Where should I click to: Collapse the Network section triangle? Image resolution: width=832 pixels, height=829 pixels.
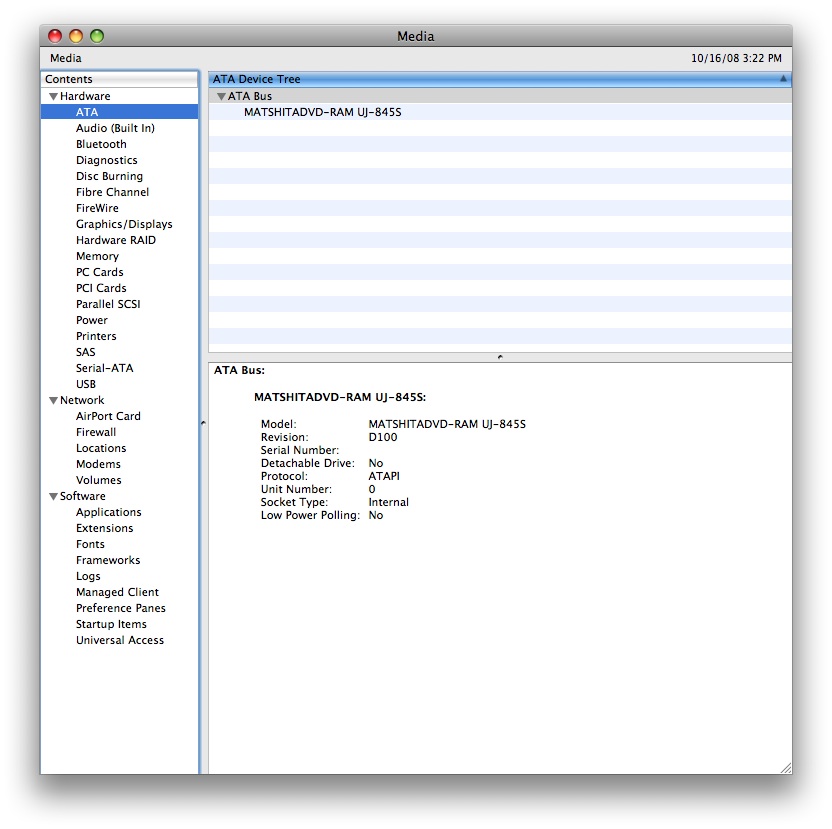(53, 401)
